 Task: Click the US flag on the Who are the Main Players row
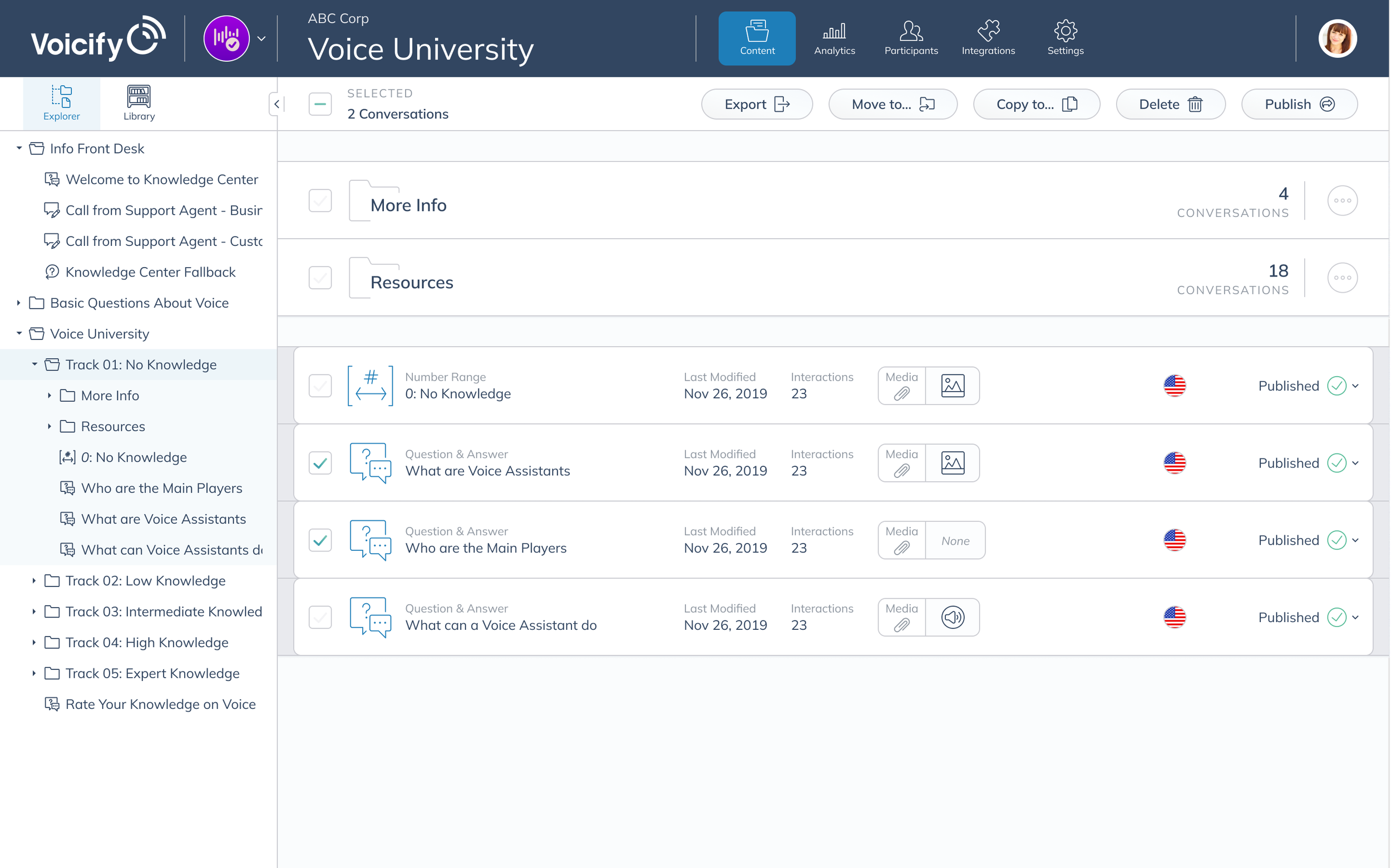1174,540
